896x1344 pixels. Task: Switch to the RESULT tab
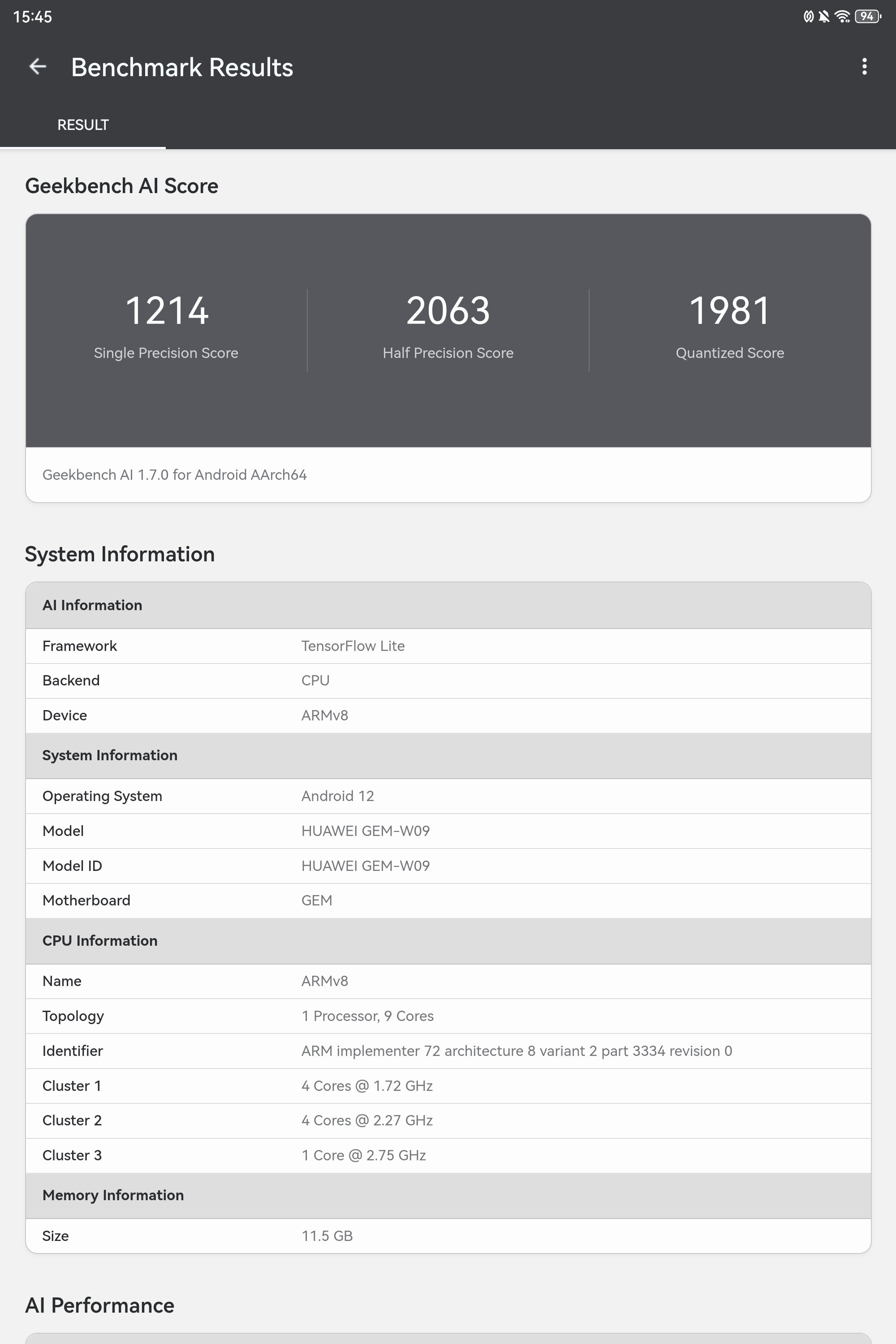[x=83, y=125]
